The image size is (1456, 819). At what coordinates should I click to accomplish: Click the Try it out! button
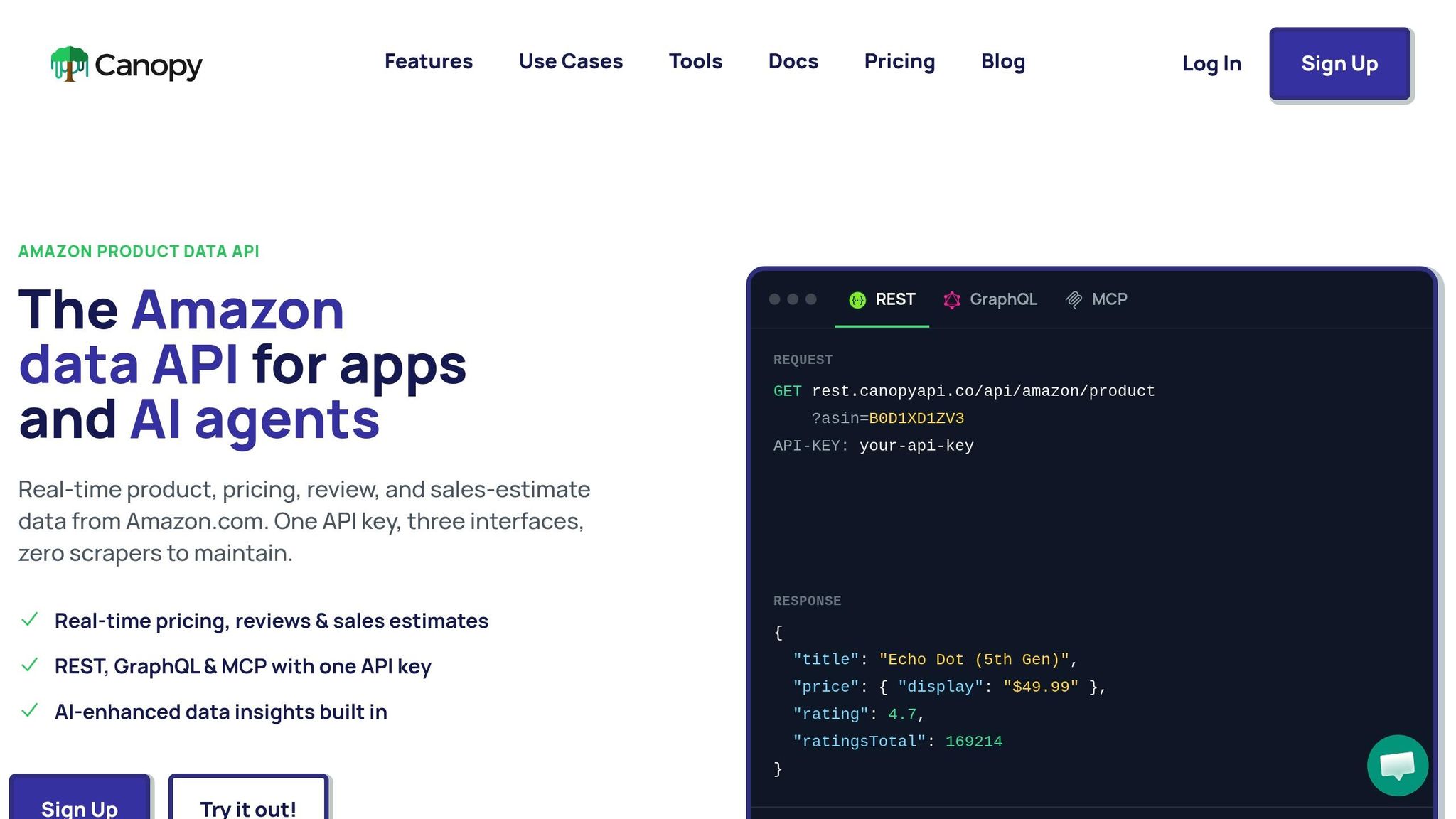tap(248, 797)
